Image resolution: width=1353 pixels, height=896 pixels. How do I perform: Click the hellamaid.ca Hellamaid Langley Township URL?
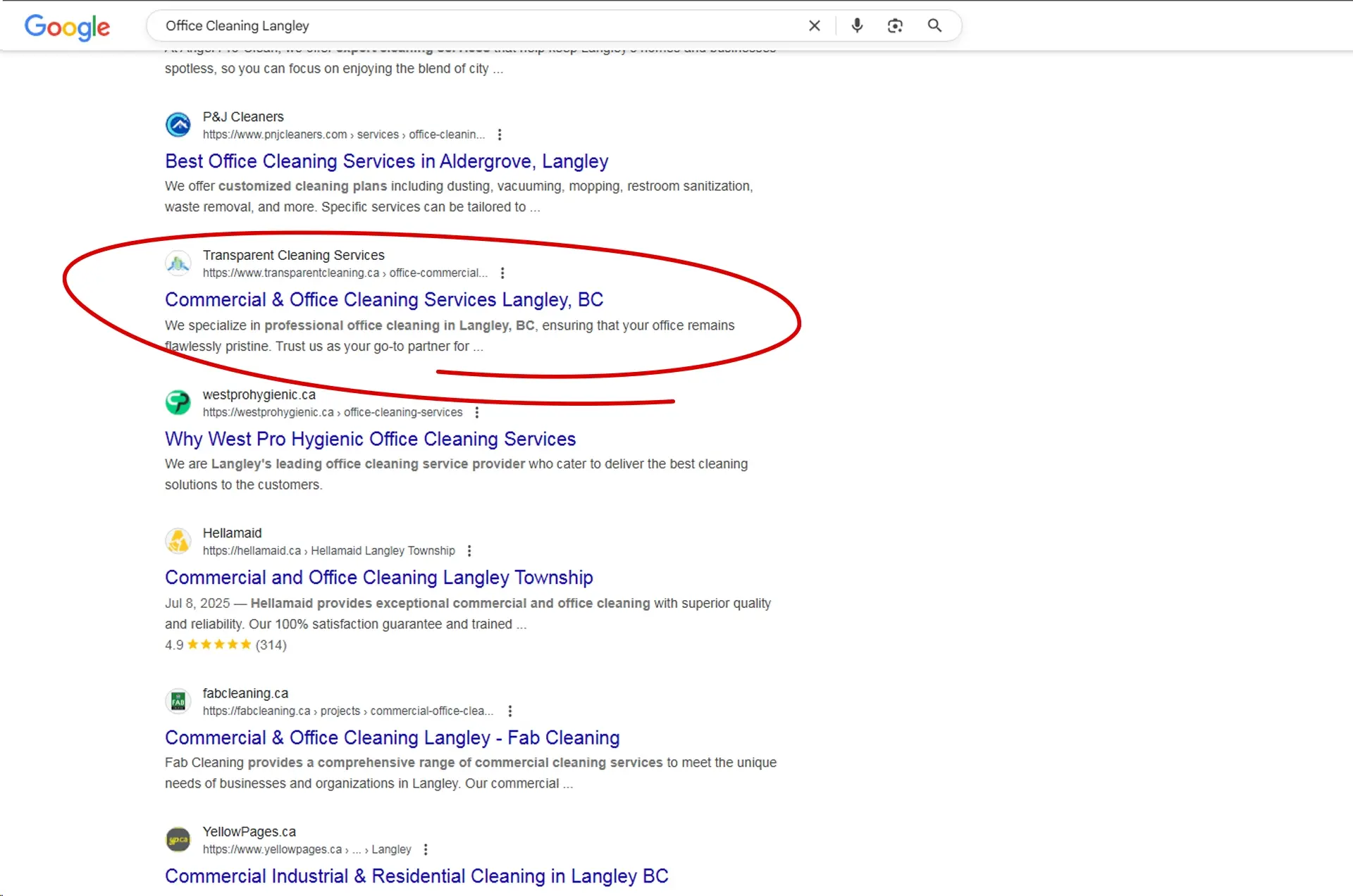pyautogui.click(x=329, y=551)
